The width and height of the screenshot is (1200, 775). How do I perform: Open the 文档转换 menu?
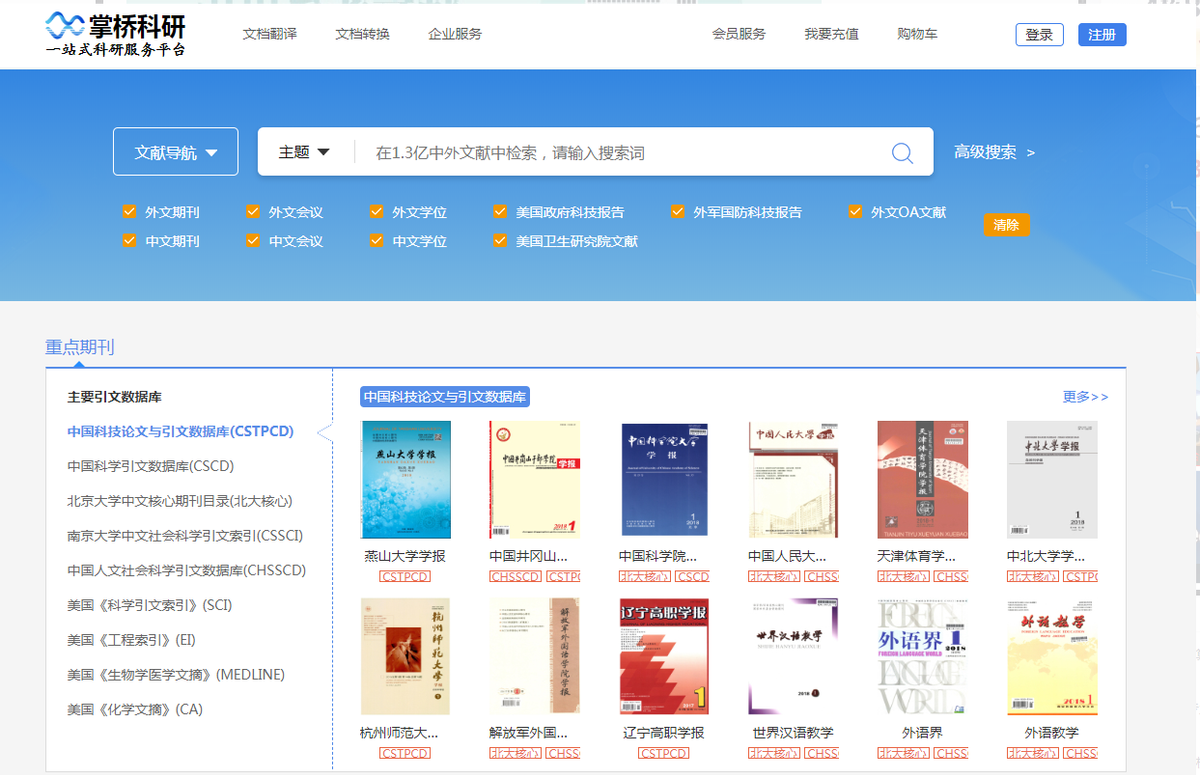coord(362,34)
